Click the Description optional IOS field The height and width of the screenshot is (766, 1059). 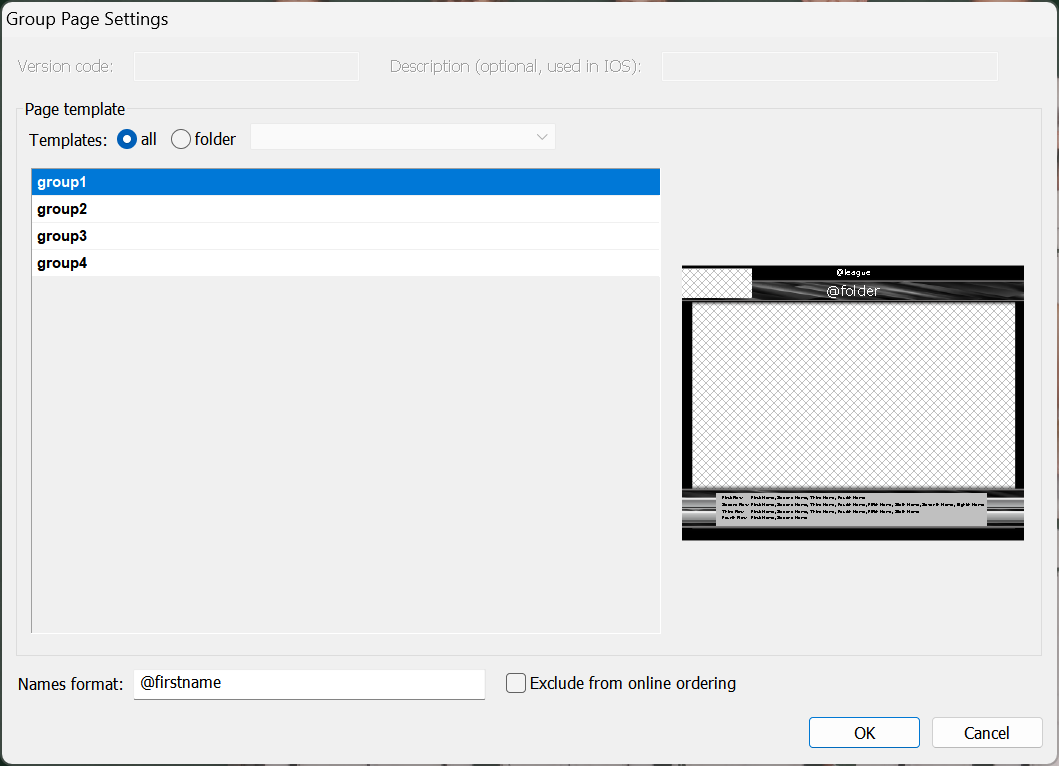829,66
